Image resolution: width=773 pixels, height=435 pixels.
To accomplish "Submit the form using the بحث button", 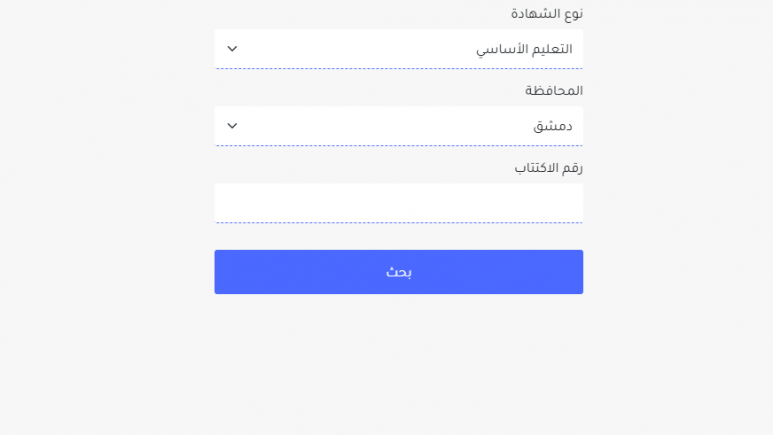I will click(x=398, y=272).
